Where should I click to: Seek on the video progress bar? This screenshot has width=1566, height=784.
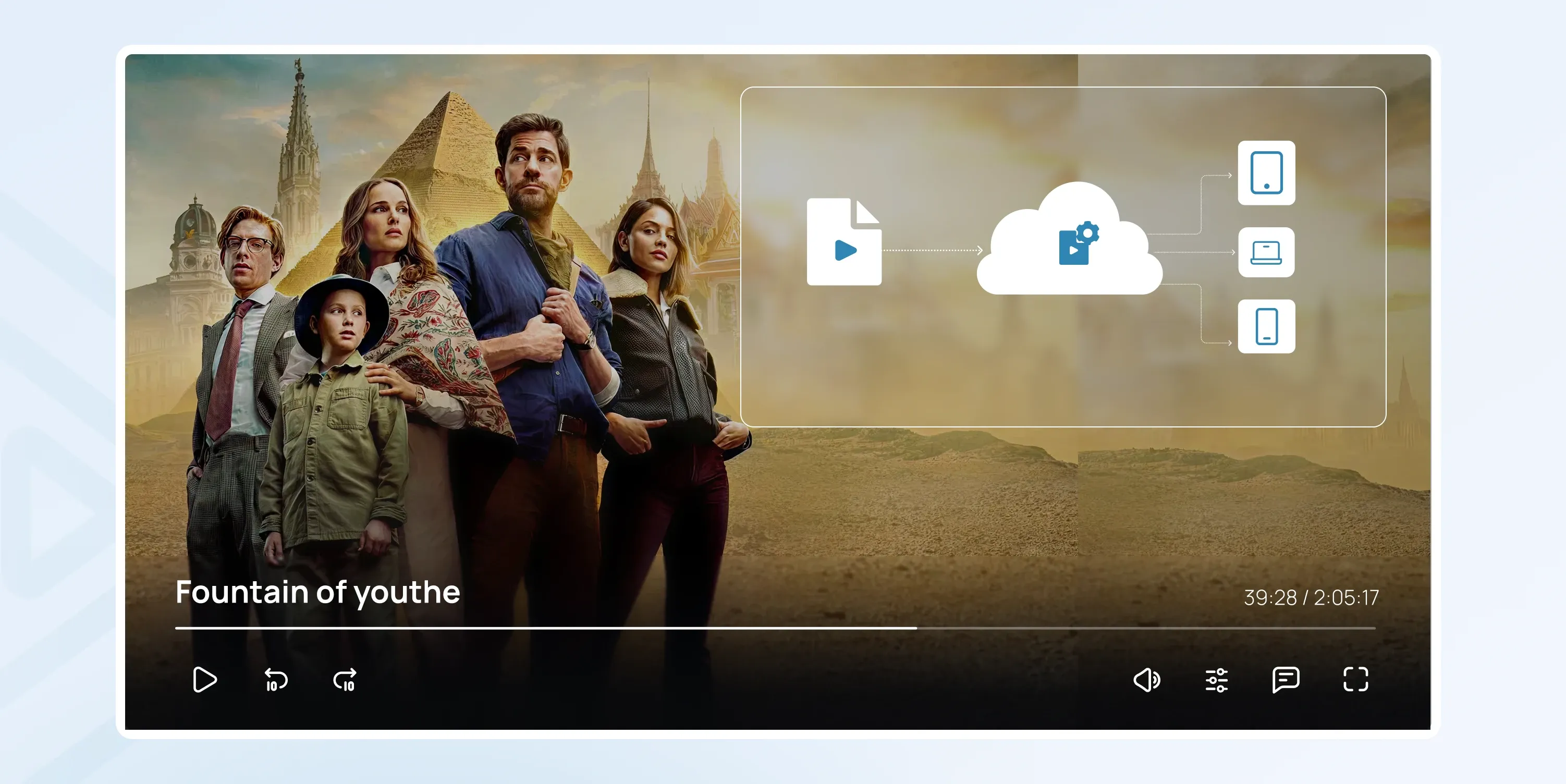(x=775, y=628)
